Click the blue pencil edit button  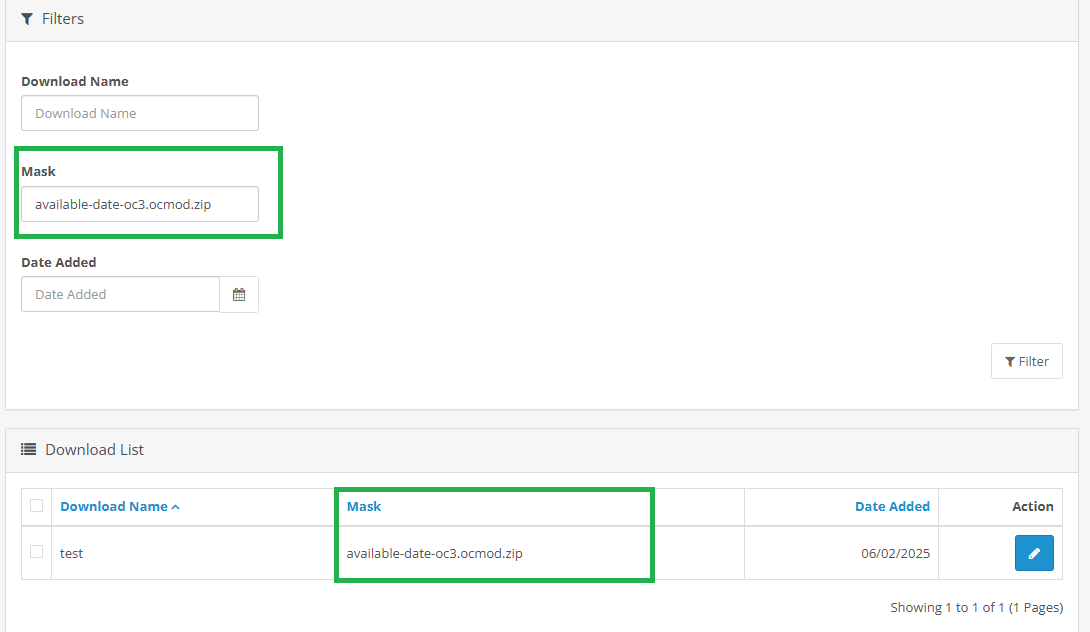click(x=1034, y=553)
